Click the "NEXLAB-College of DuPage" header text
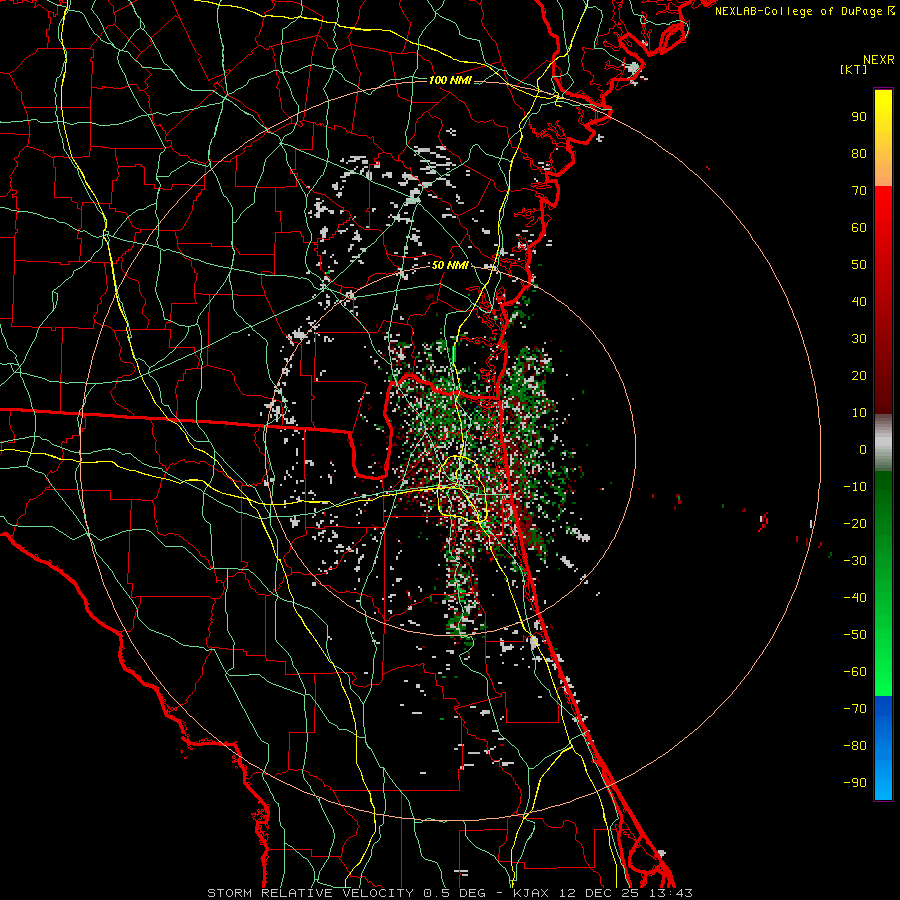900x900 pixels. 798,11
